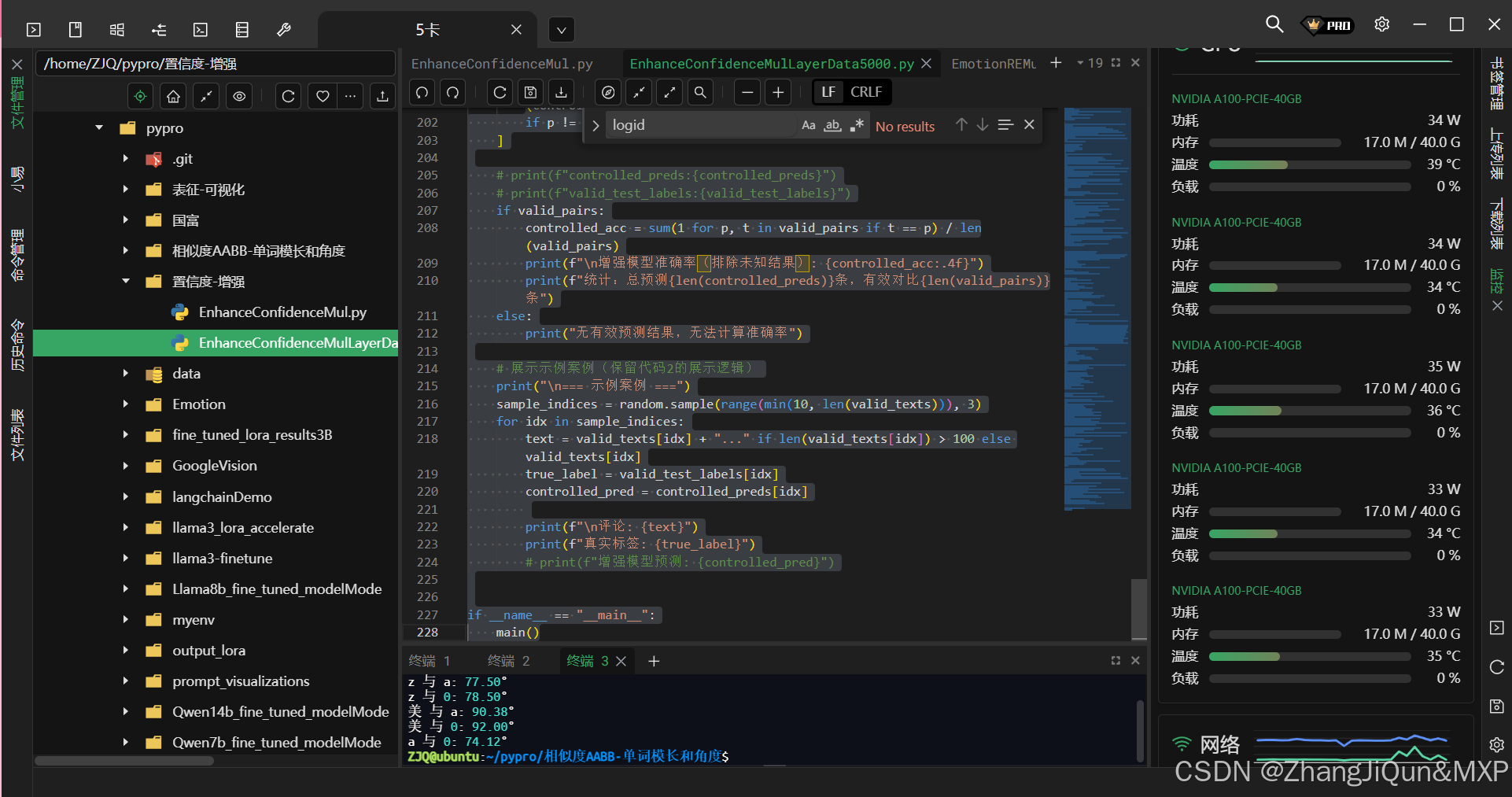Viewport: 1512px width, 797px height.
Task: Switch to 终端 2 tab
Action: point(509,661)
